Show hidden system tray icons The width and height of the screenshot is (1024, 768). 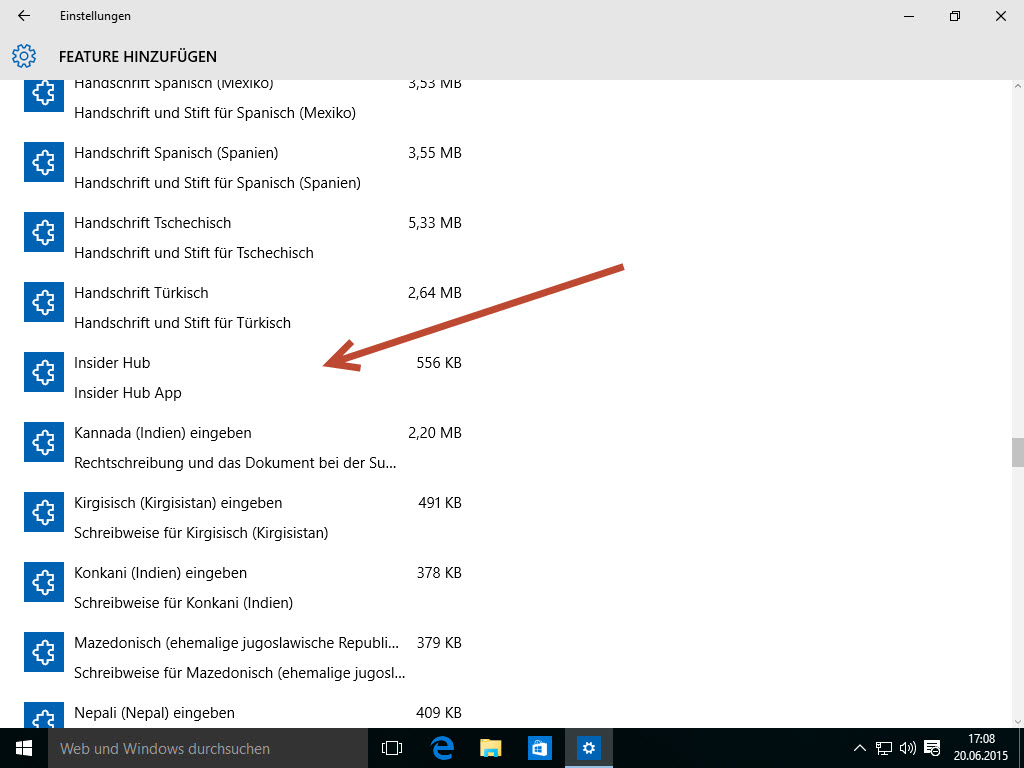(x=860, y=748)
